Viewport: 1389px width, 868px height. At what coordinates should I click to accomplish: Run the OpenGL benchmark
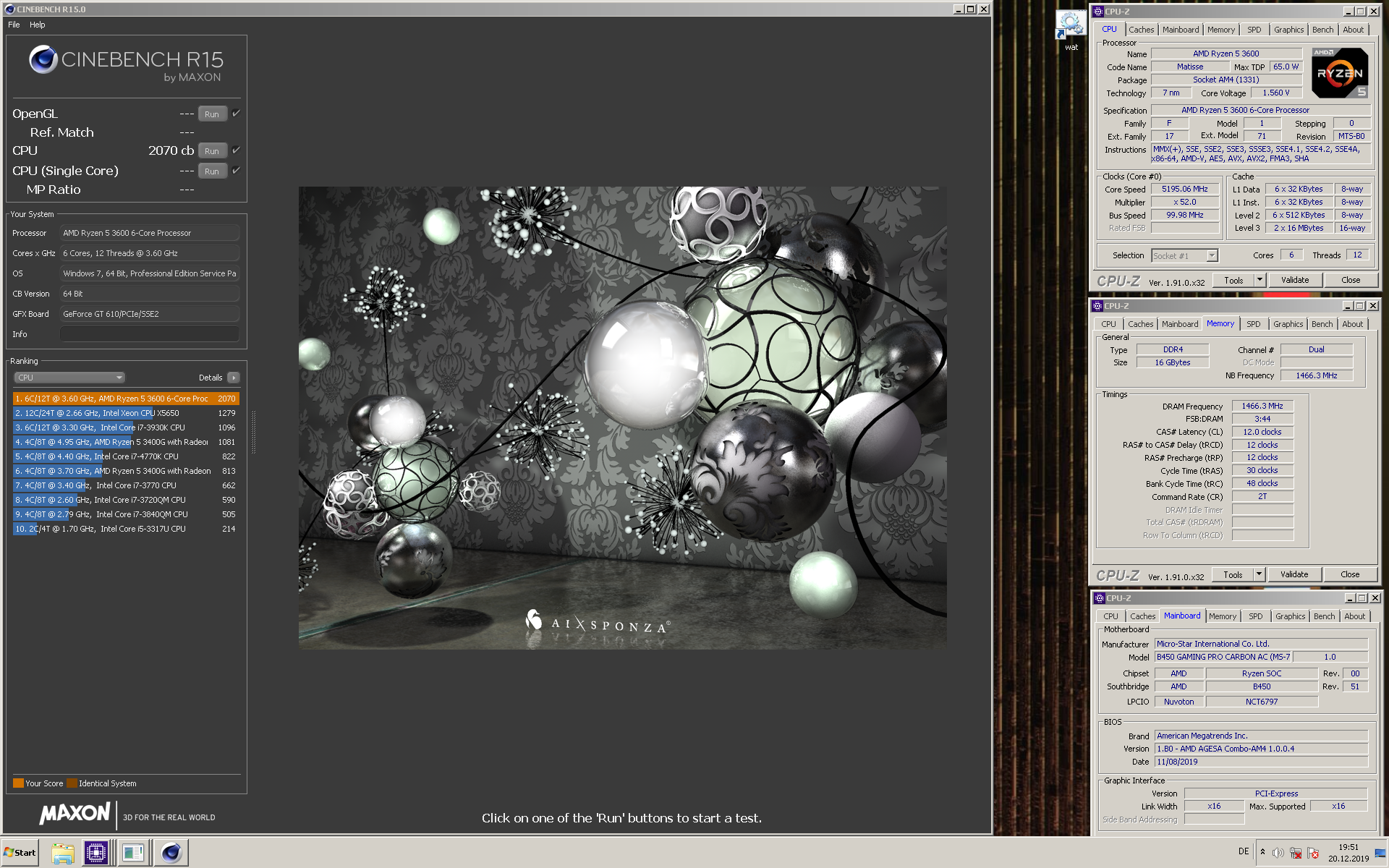(212, 114)
